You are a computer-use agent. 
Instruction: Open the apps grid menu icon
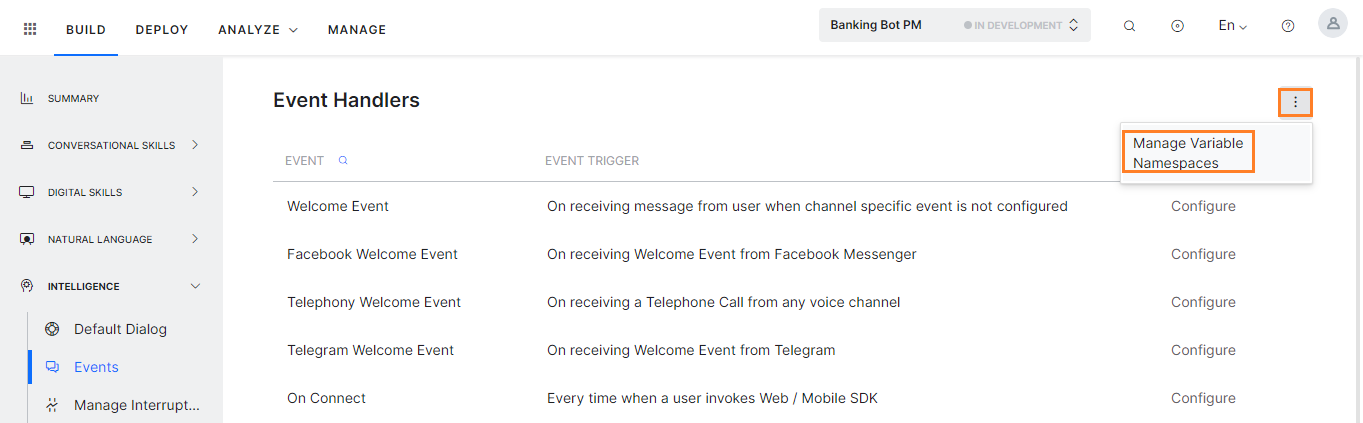pos(30,29)
